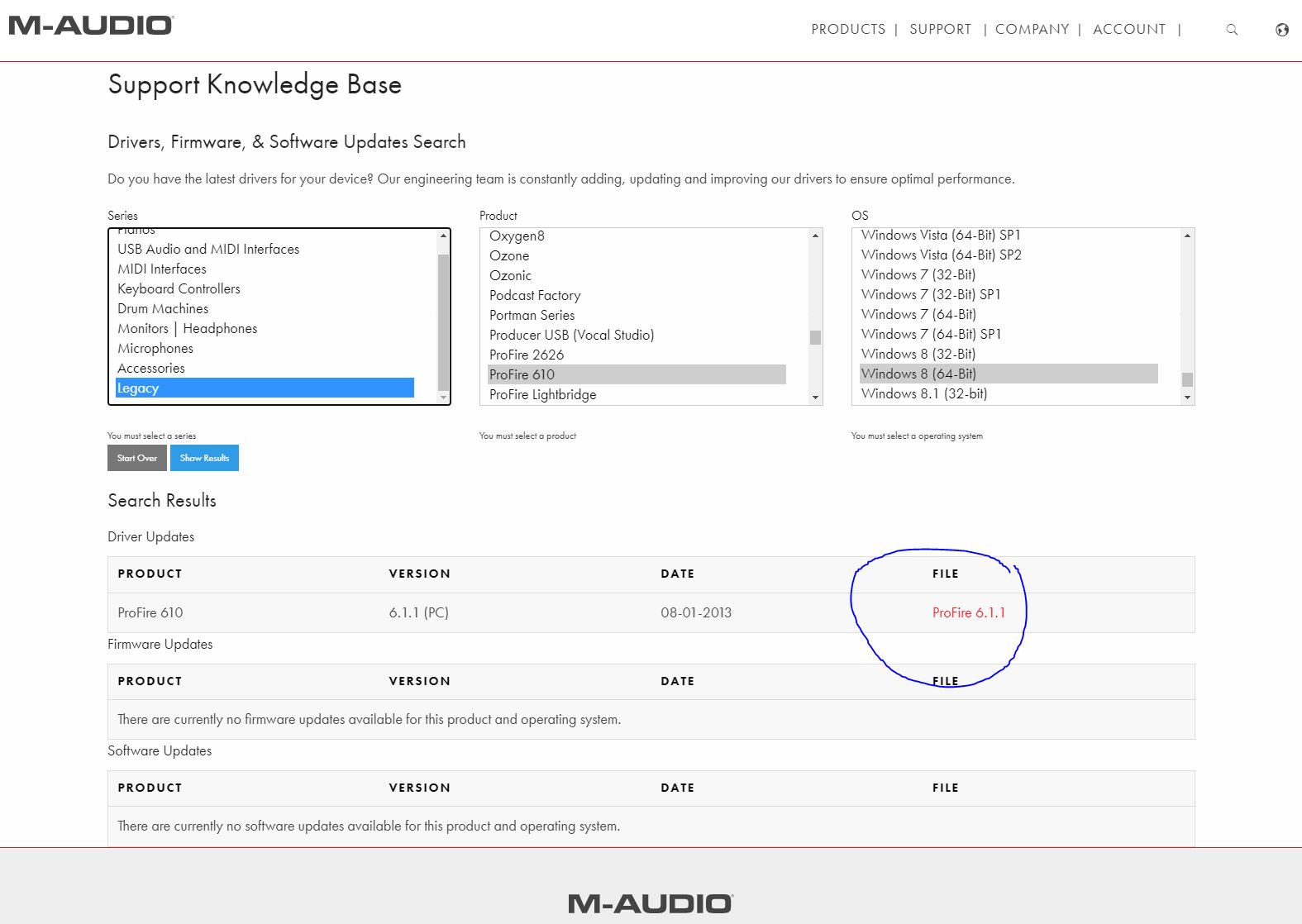Download the ProFire 6.1.1 driver file

coord(969,612)
